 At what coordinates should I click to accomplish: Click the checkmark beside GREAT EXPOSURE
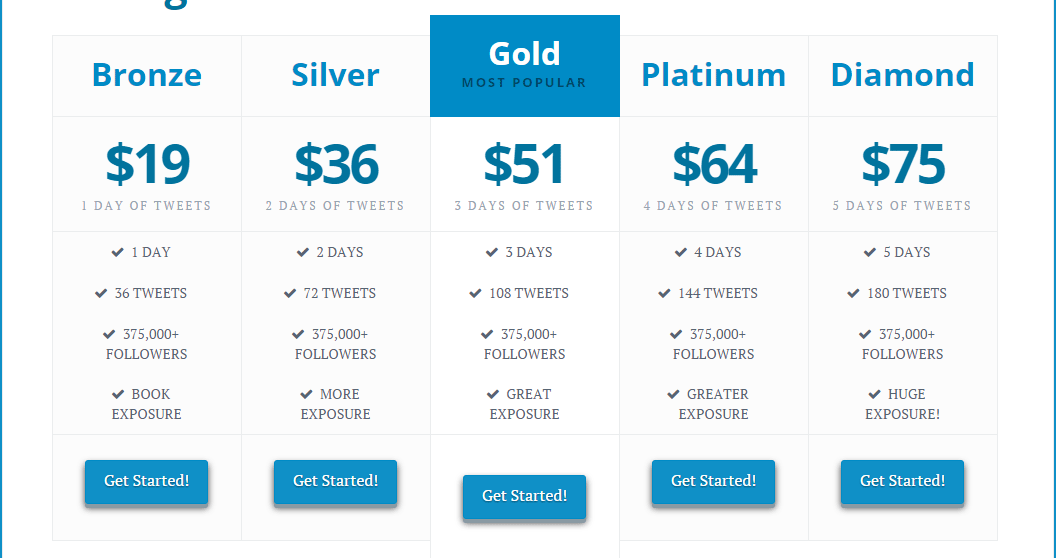click(x=493, y=394)
